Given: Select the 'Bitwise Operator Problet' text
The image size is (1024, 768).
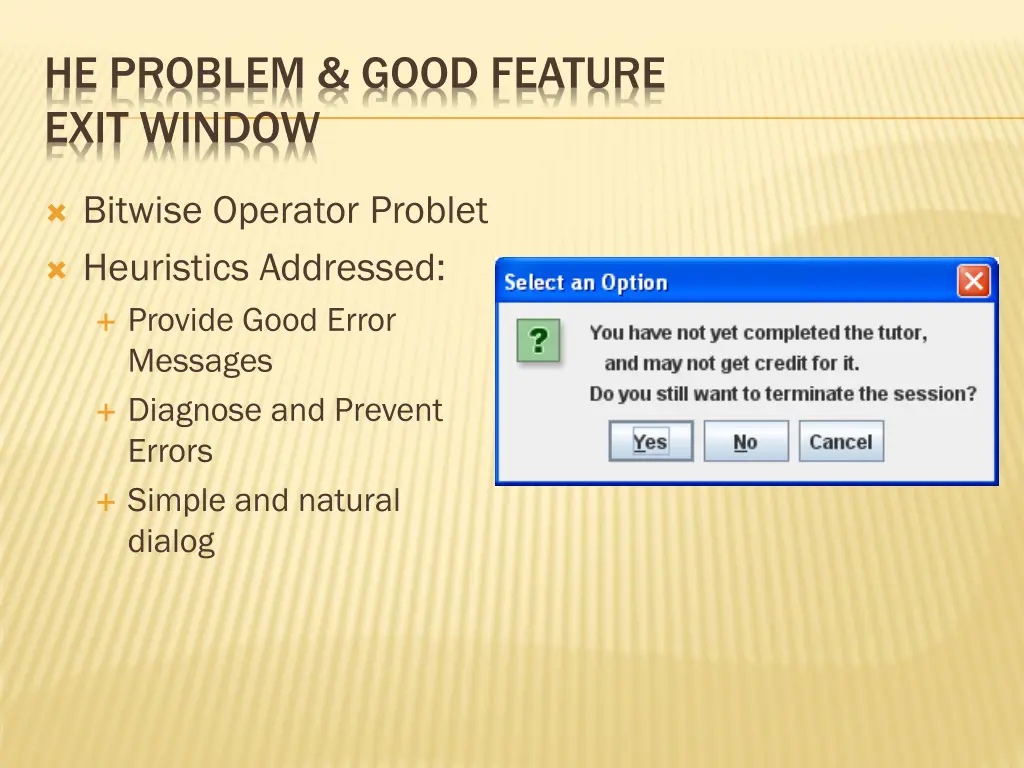Looking at the screenshot, I should (285, 211).
